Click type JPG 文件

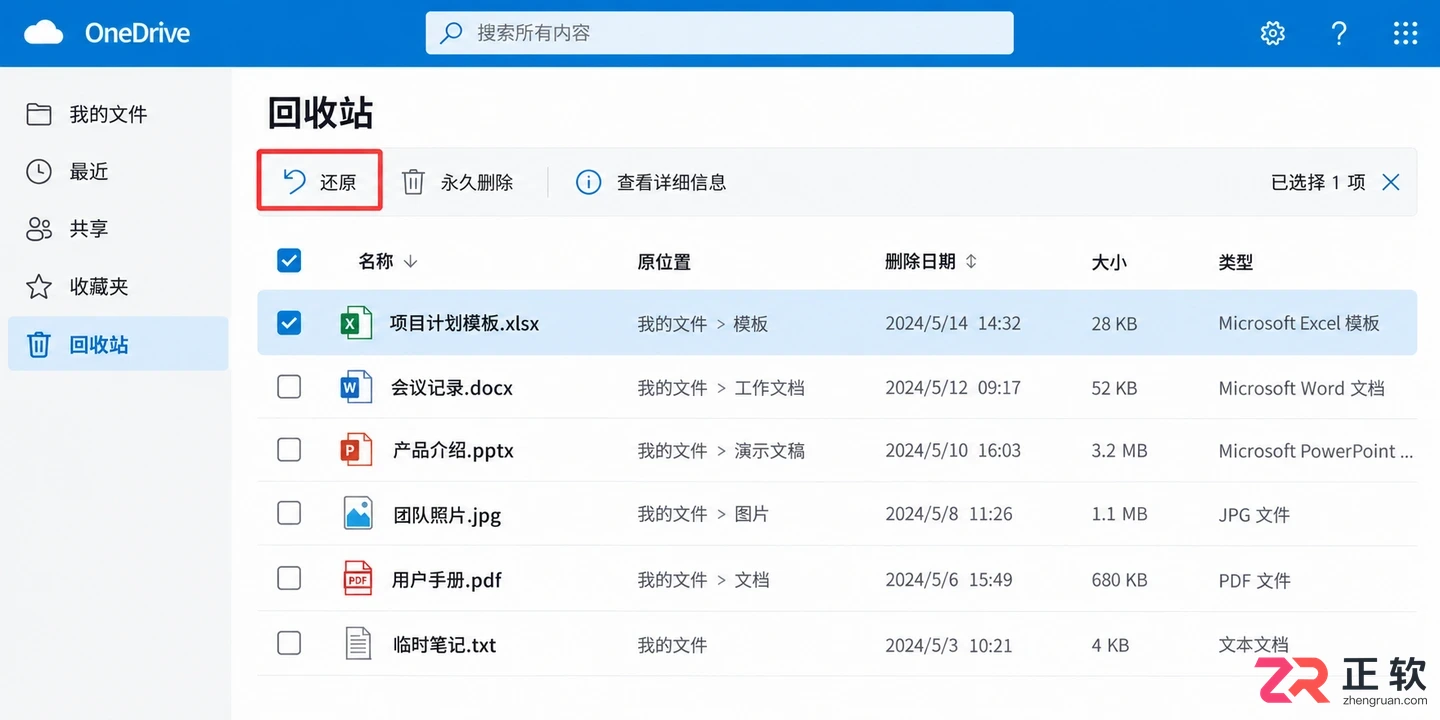click(x=1254, y=515)
